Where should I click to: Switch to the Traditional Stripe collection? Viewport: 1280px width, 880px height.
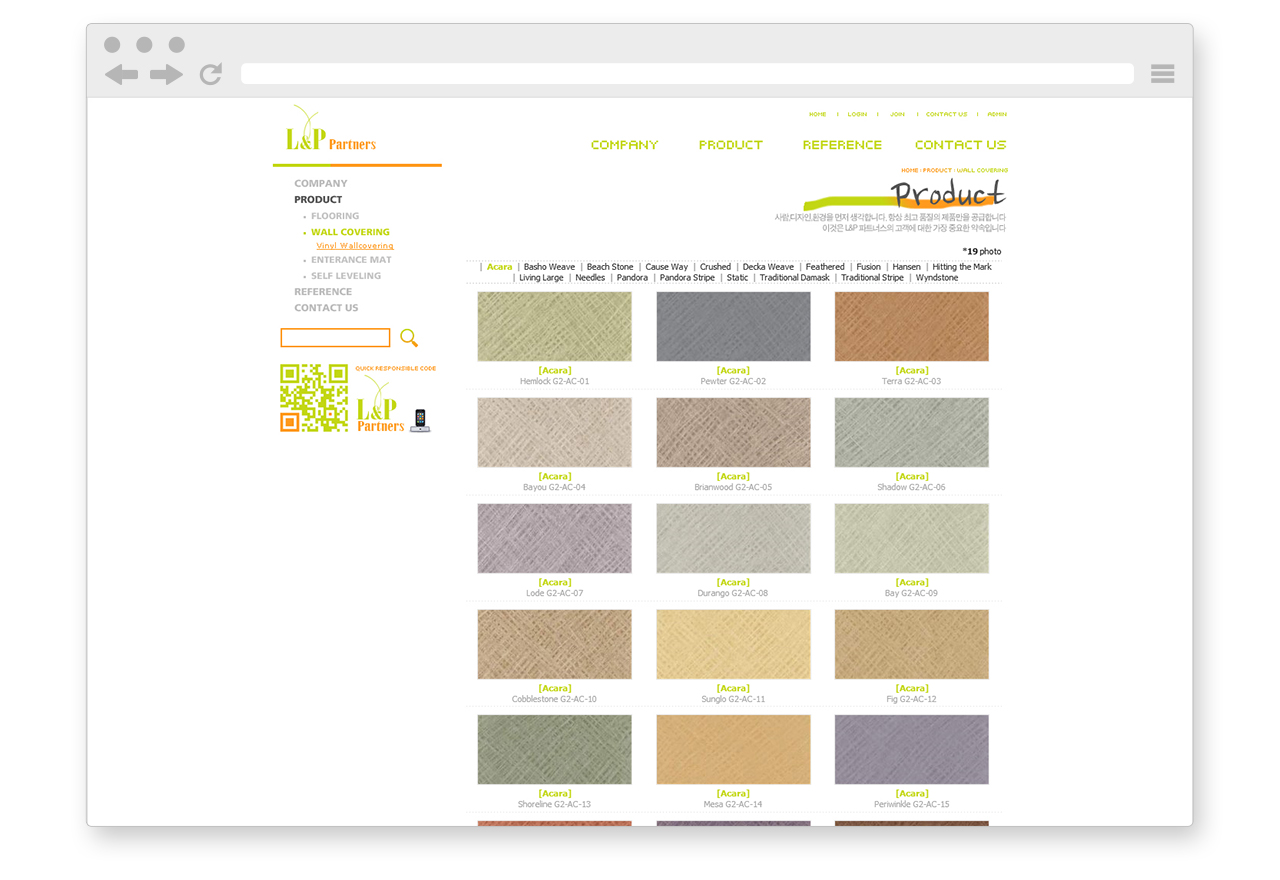(872, 278)
